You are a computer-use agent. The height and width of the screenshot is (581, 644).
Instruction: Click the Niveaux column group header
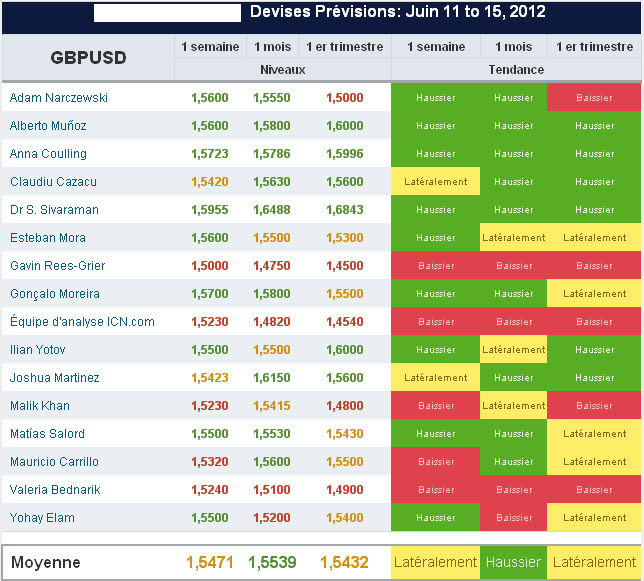click(x=283, y=69)
